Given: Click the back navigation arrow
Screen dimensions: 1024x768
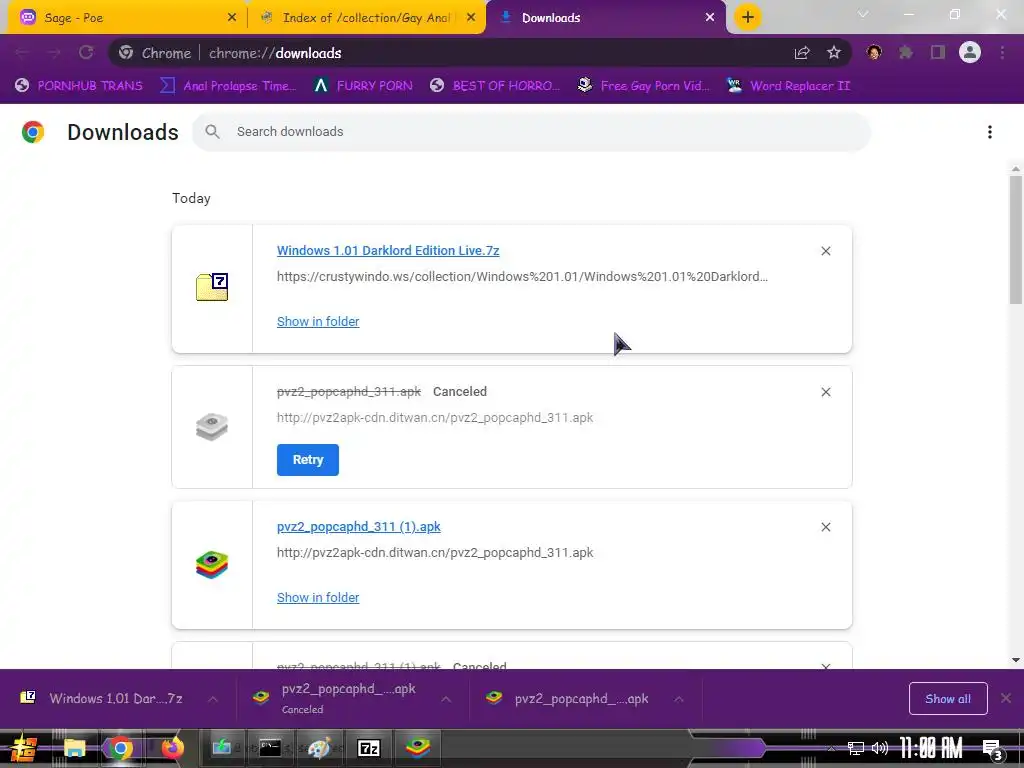Looking at the screenshot, I should (22, 53).
